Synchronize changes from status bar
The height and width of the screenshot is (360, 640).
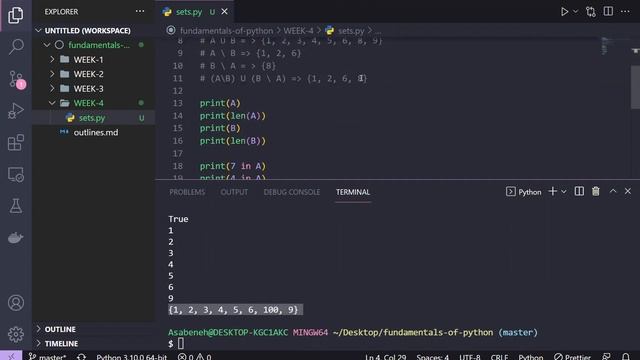click(x=81, y=356)
